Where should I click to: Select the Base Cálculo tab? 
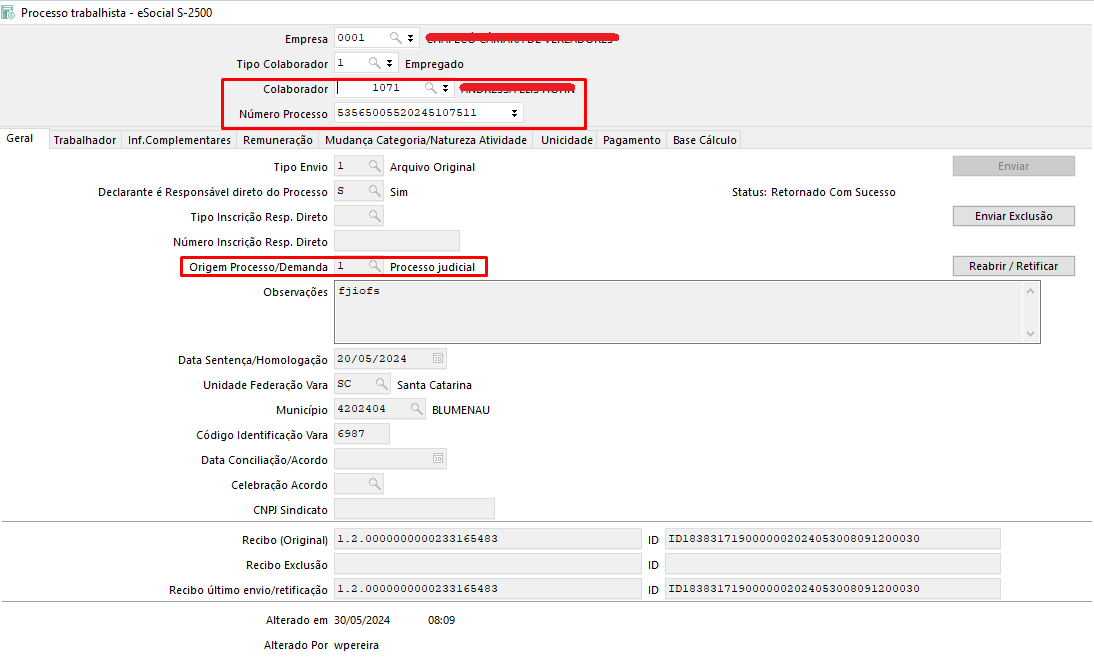705,140
